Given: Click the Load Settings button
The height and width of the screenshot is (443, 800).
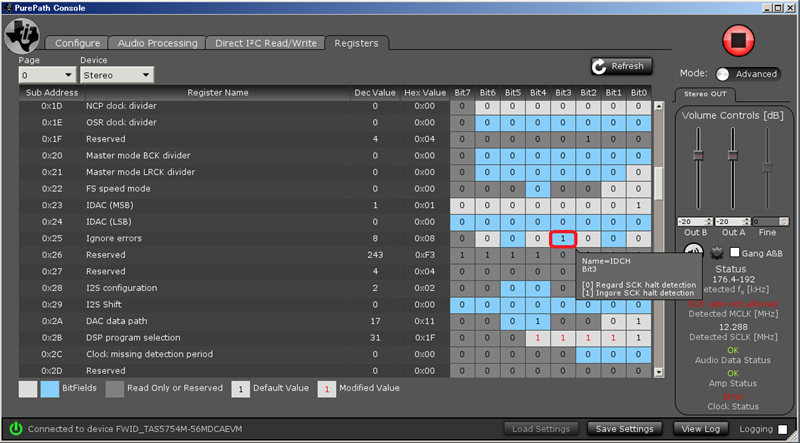Looking at the screenshot, I should (541, 429).
